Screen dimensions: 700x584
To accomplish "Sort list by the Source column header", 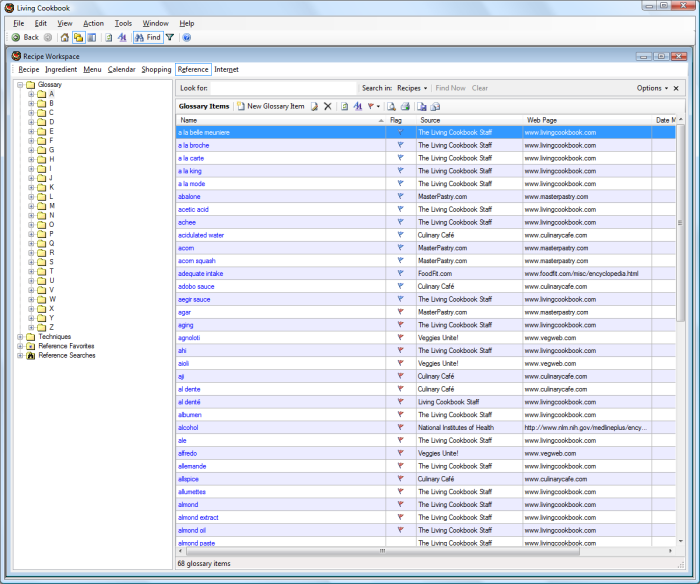I will click(x=469, y=120).
